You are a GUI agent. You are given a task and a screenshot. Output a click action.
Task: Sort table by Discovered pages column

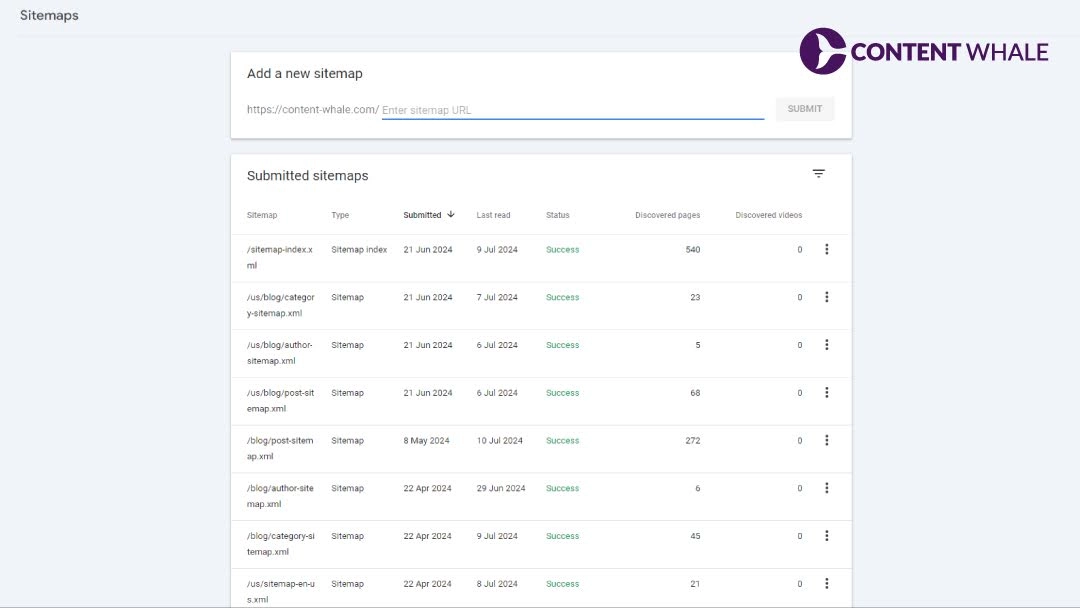click(x=667, y=215)
